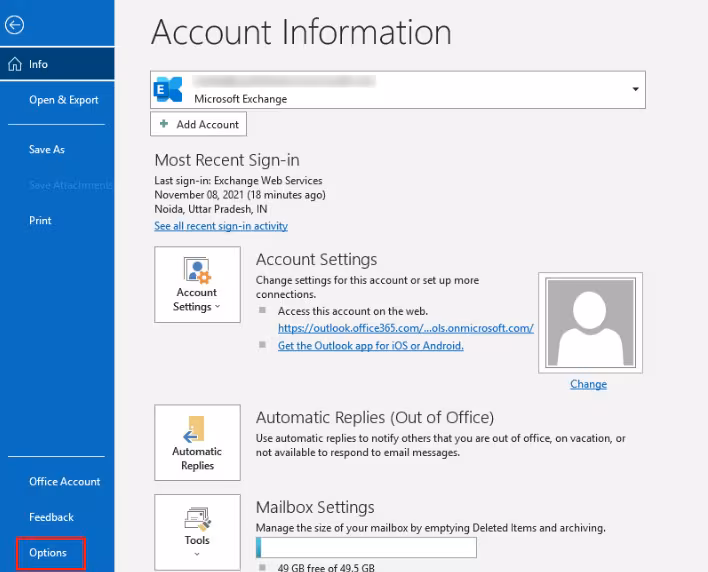Click the Account Information heading
Screen dimensions: 708x572
tap(302, 32)
